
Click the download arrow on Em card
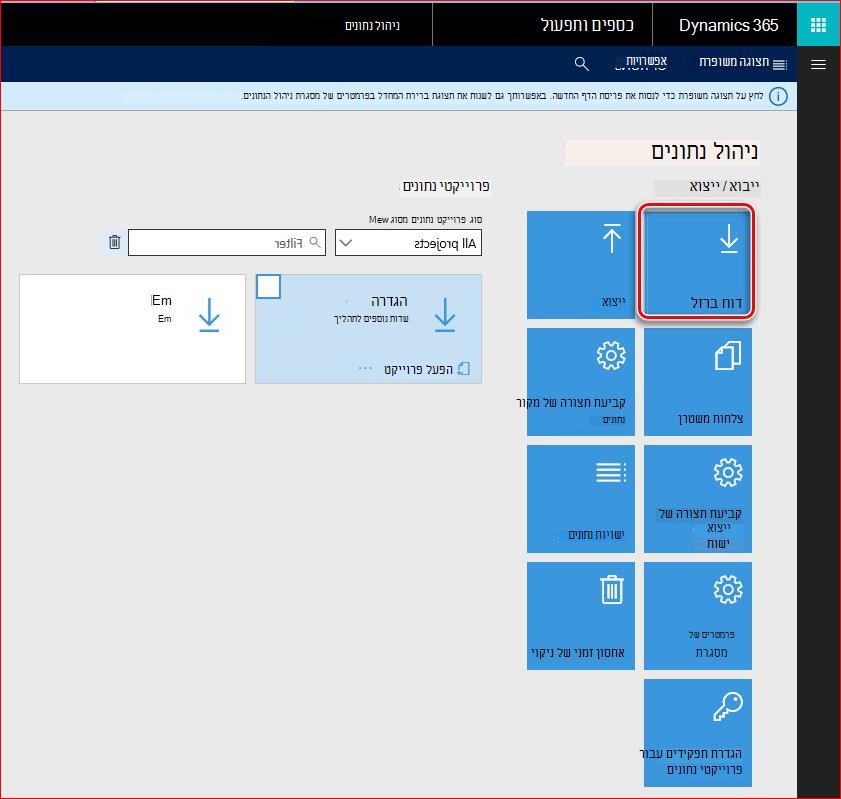click(x=209, y=315)
